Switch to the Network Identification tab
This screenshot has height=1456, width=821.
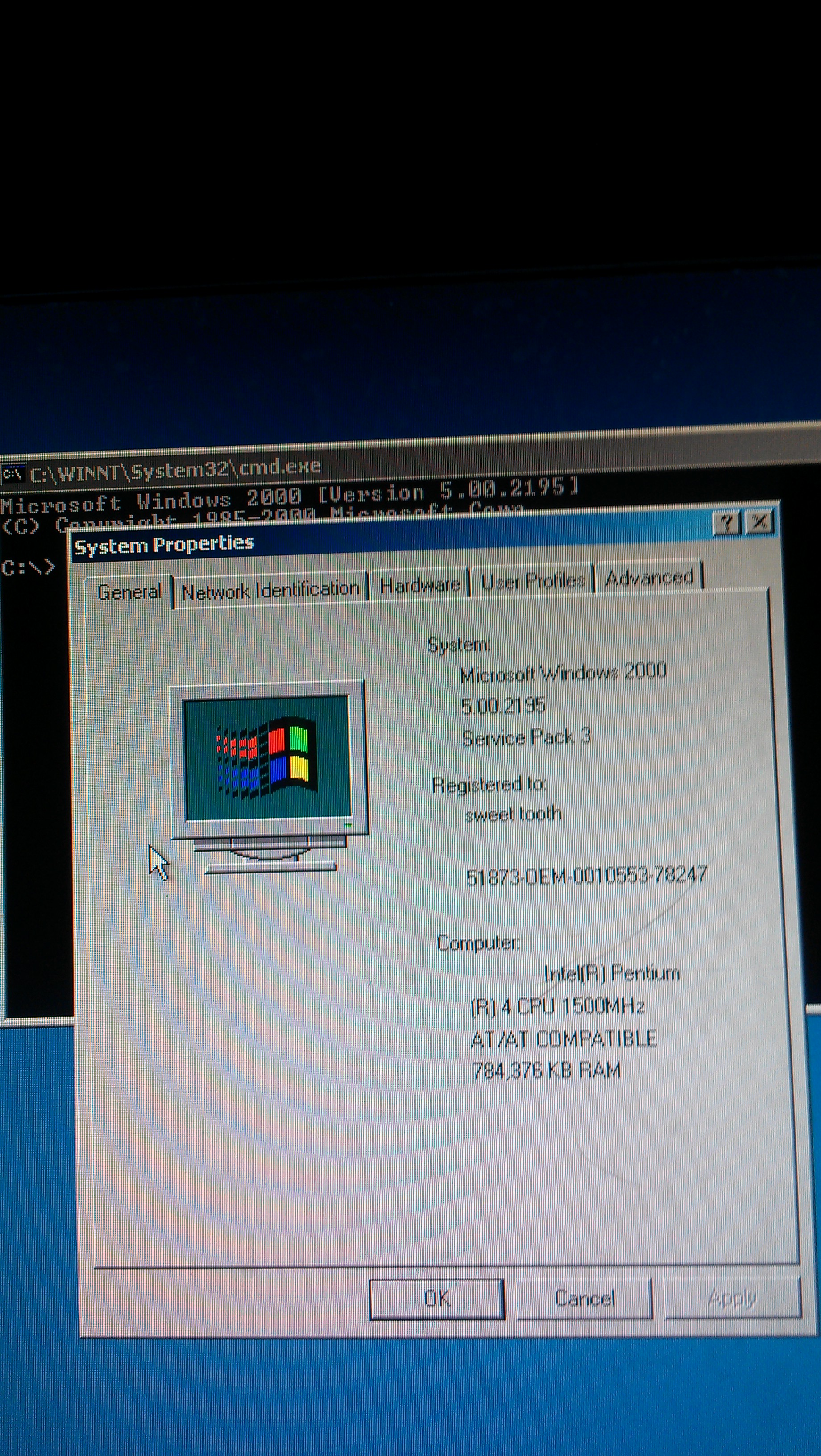coord(271,591)
